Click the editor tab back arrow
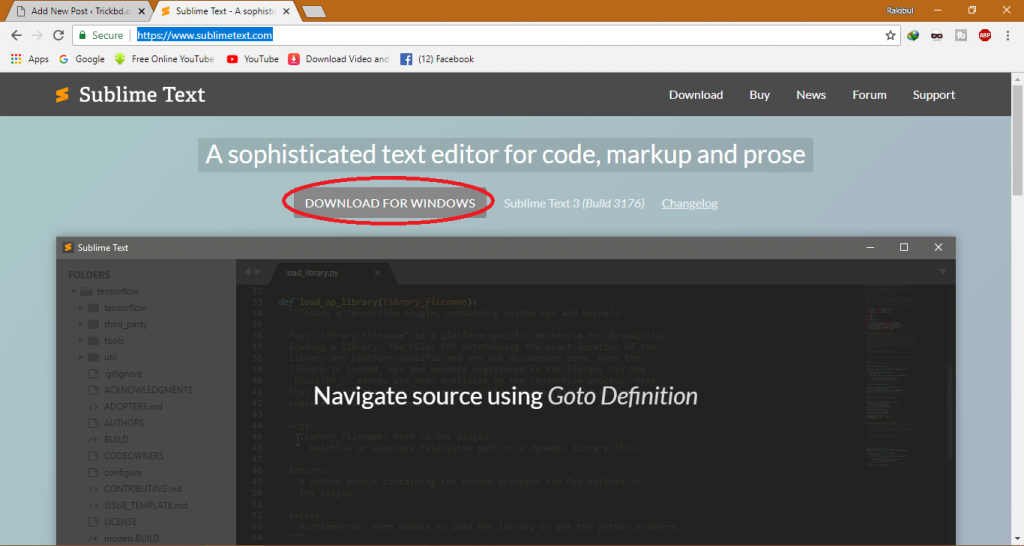The width and height of the screenshot is (1024, 546). [x=248, y=272]
